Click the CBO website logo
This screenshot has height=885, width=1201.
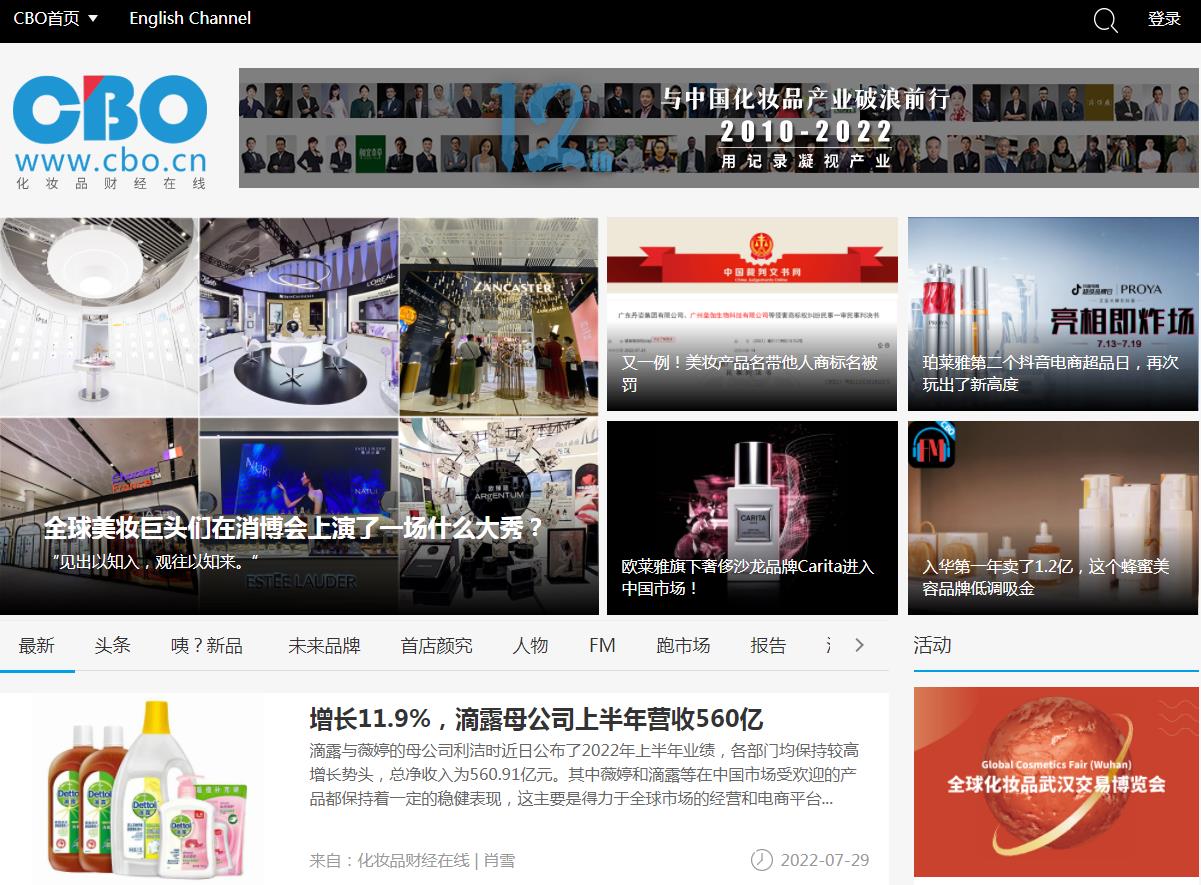pyautogui.click(x=110, y=130)
